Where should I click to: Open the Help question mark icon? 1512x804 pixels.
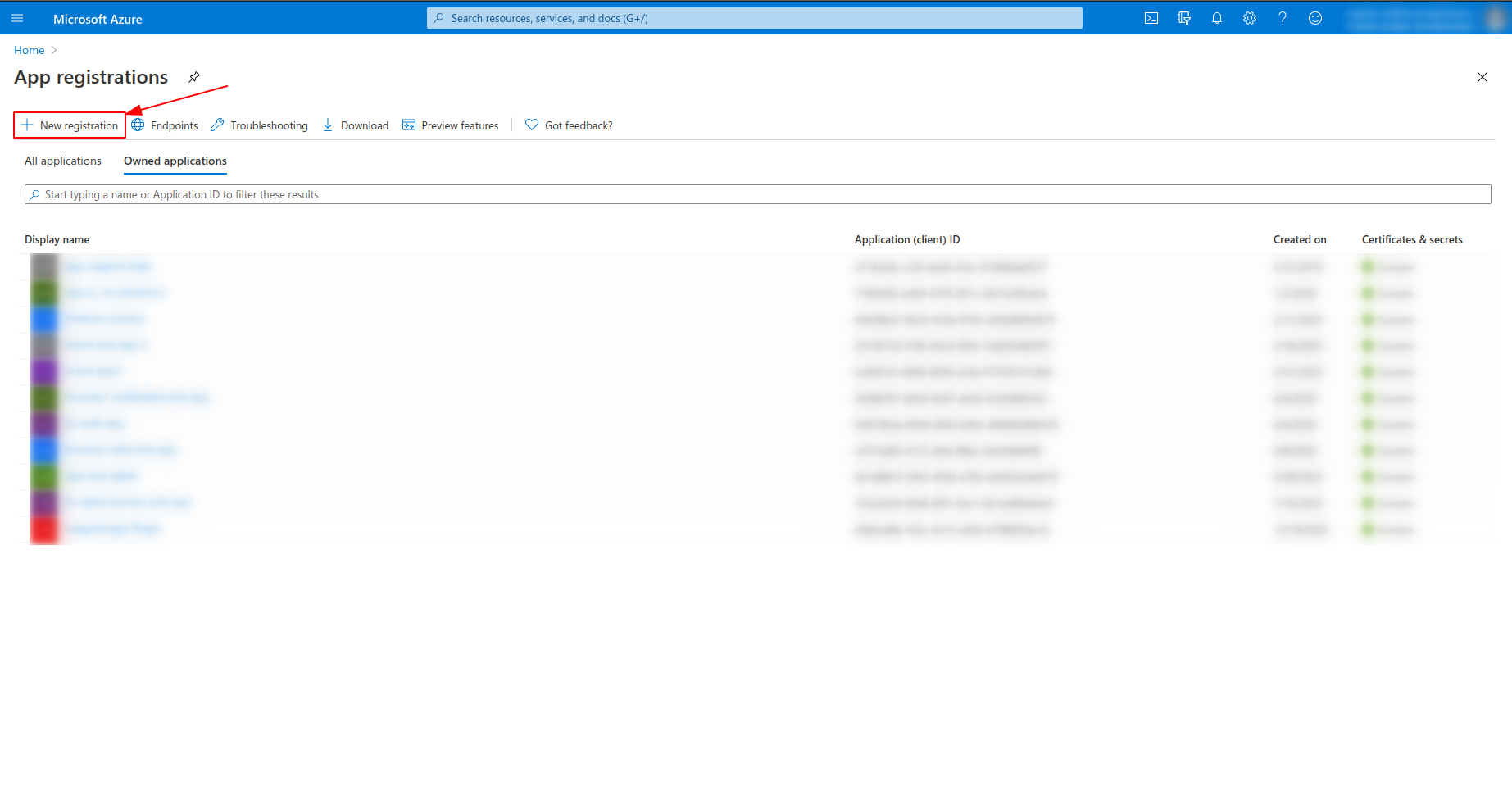coord(1283,18)
